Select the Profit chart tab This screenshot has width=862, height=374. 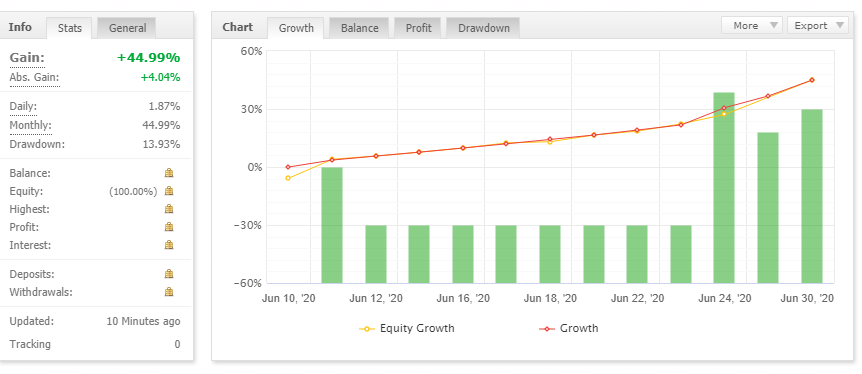[418, 28]
